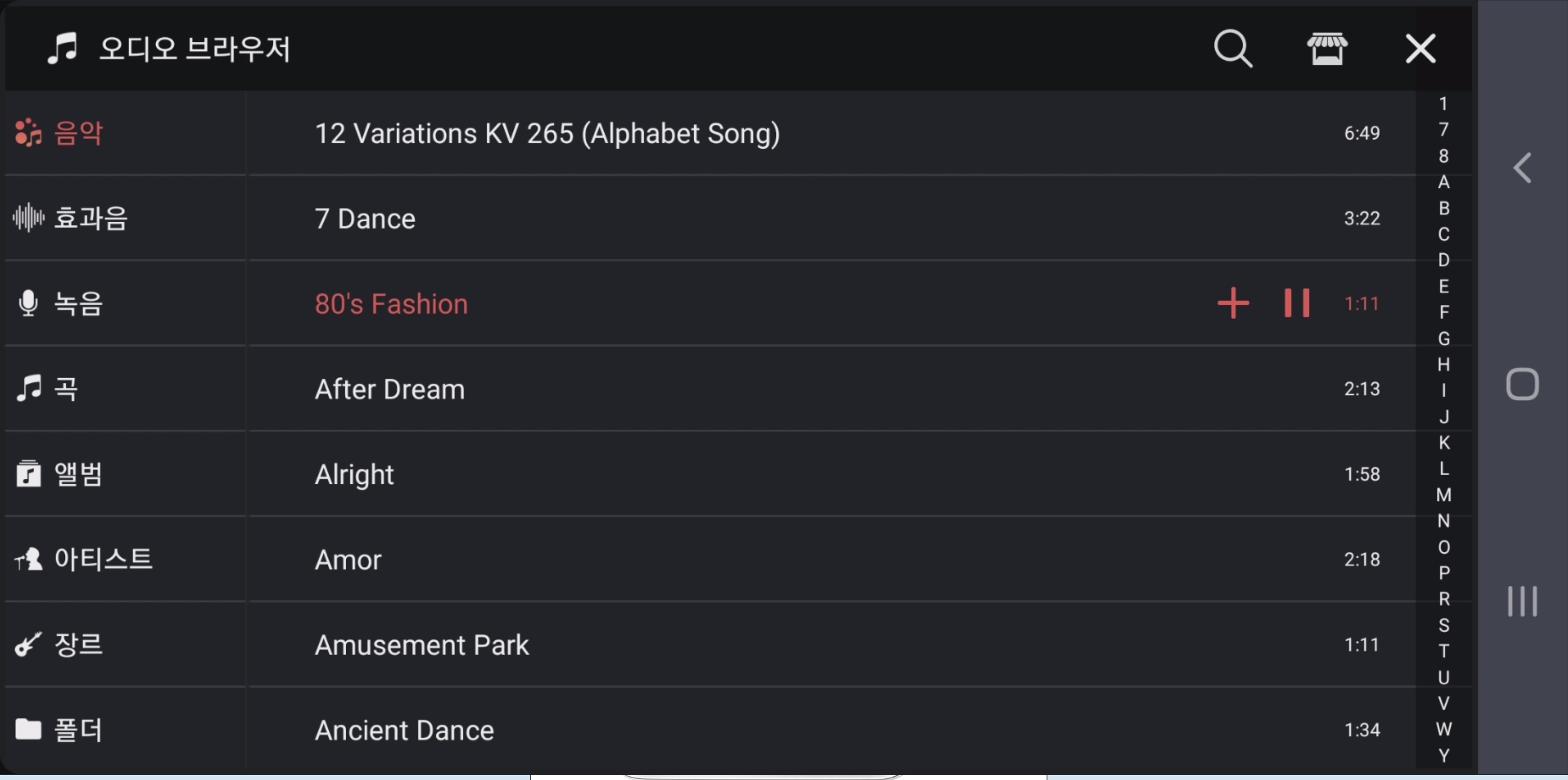Show the 곡 songs category
The image size is (1568, 780).
click(66, 389)
